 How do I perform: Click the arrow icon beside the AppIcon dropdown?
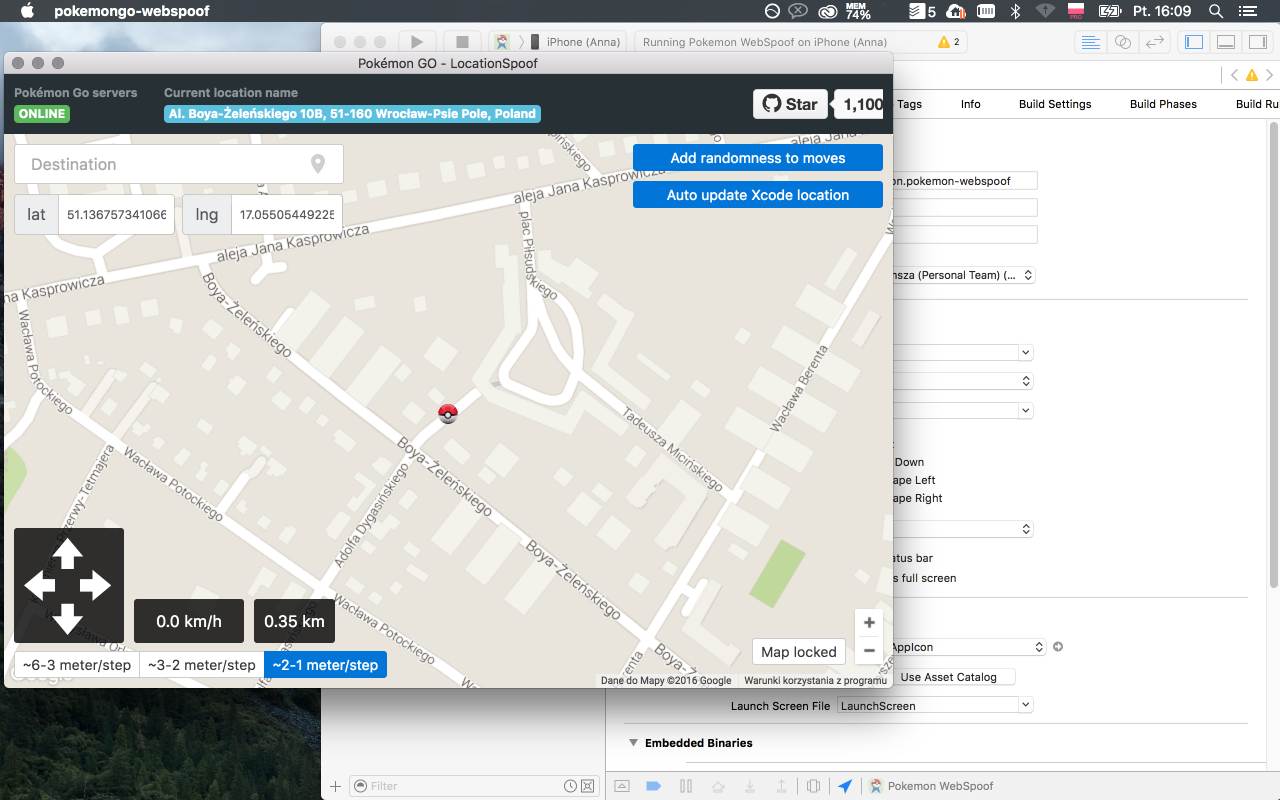[1058, 647]
